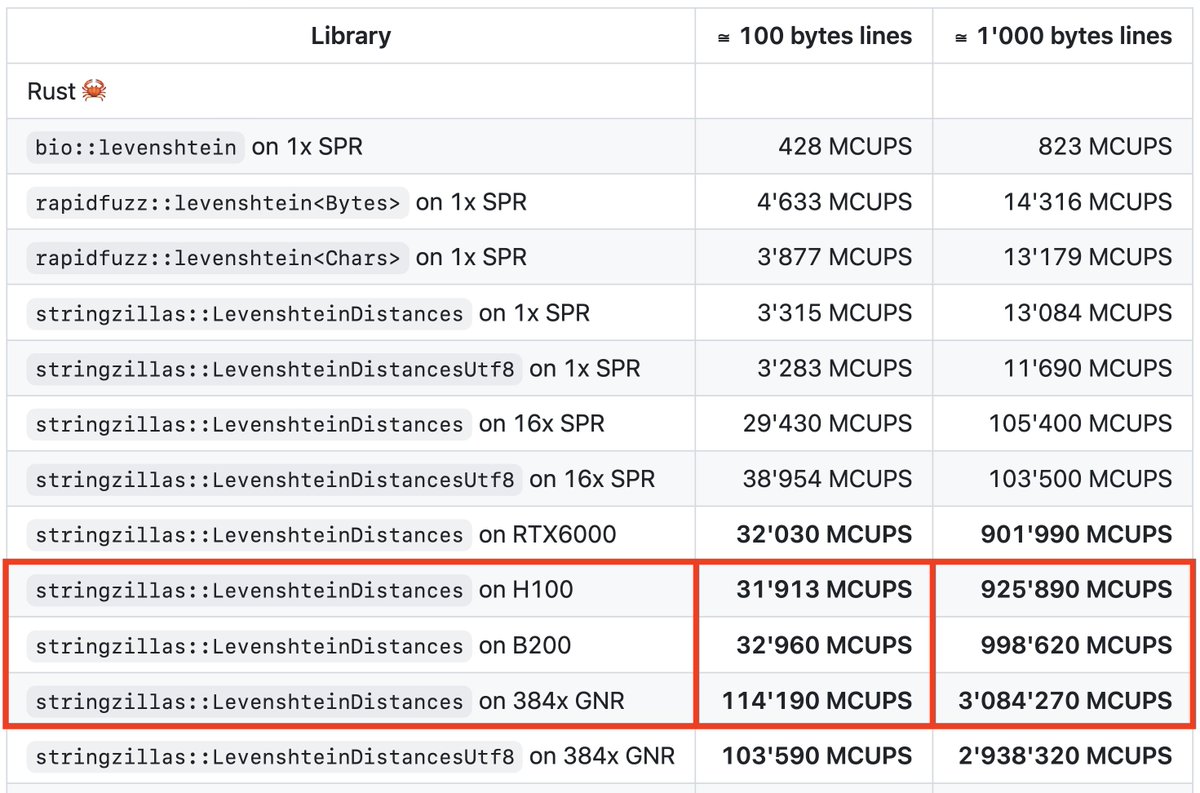Select the "105'400 MCUPS" cell
1200x793 pixels.
[1063, 424]
